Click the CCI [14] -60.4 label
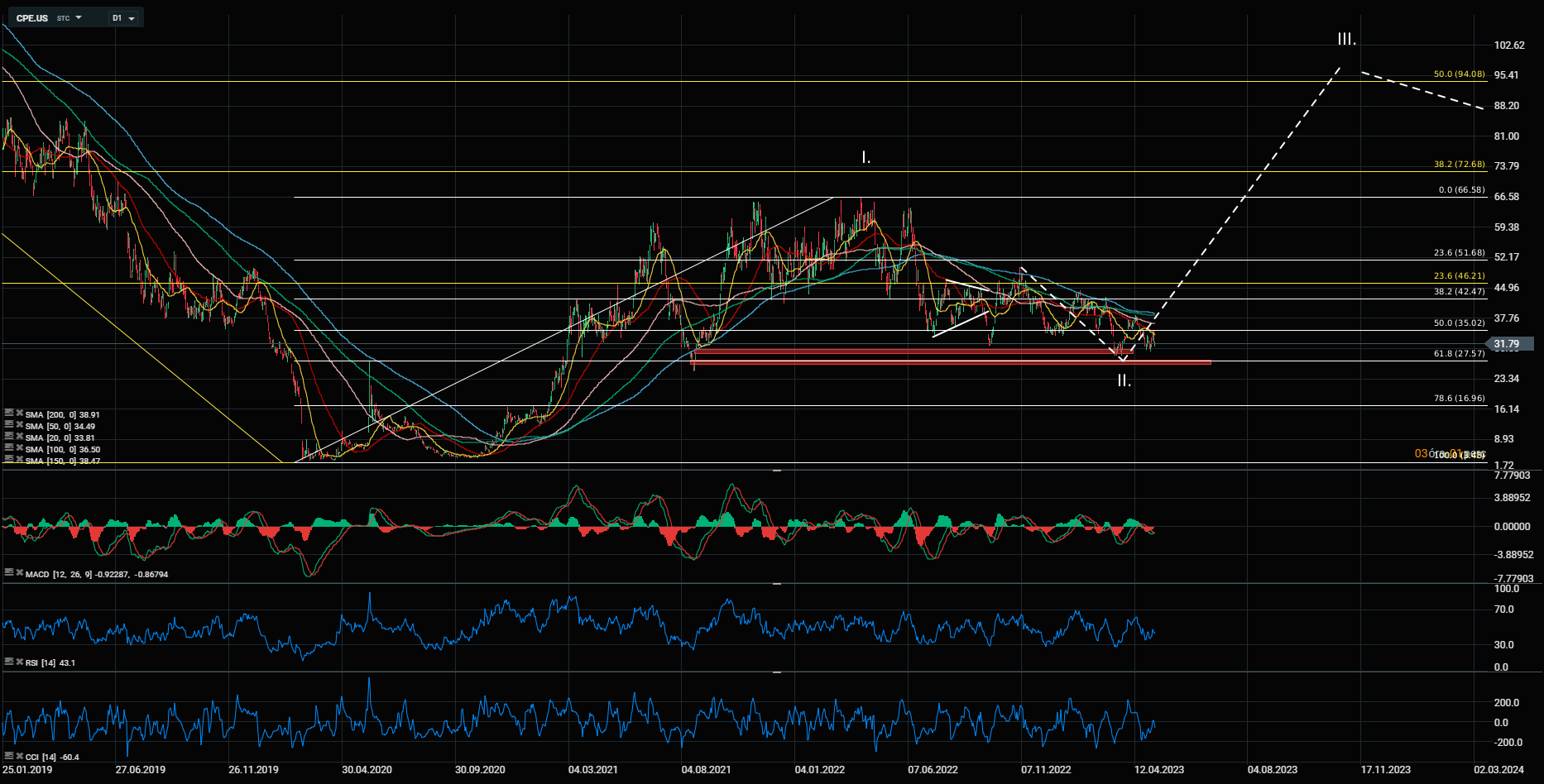This screenshot has width=1544, height=784. (52, 757)
